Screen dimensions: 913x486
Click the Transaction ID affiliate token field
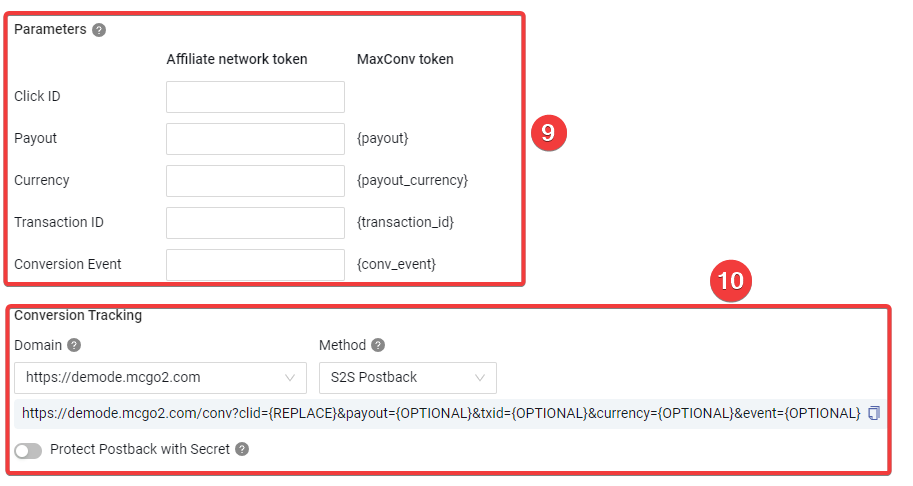(255, 222)
